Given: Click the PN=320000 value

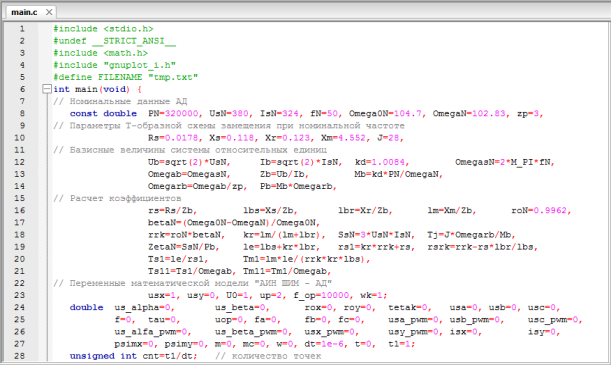Looking at the screenshot, I should pyautogui.click(x=173, y=113).
